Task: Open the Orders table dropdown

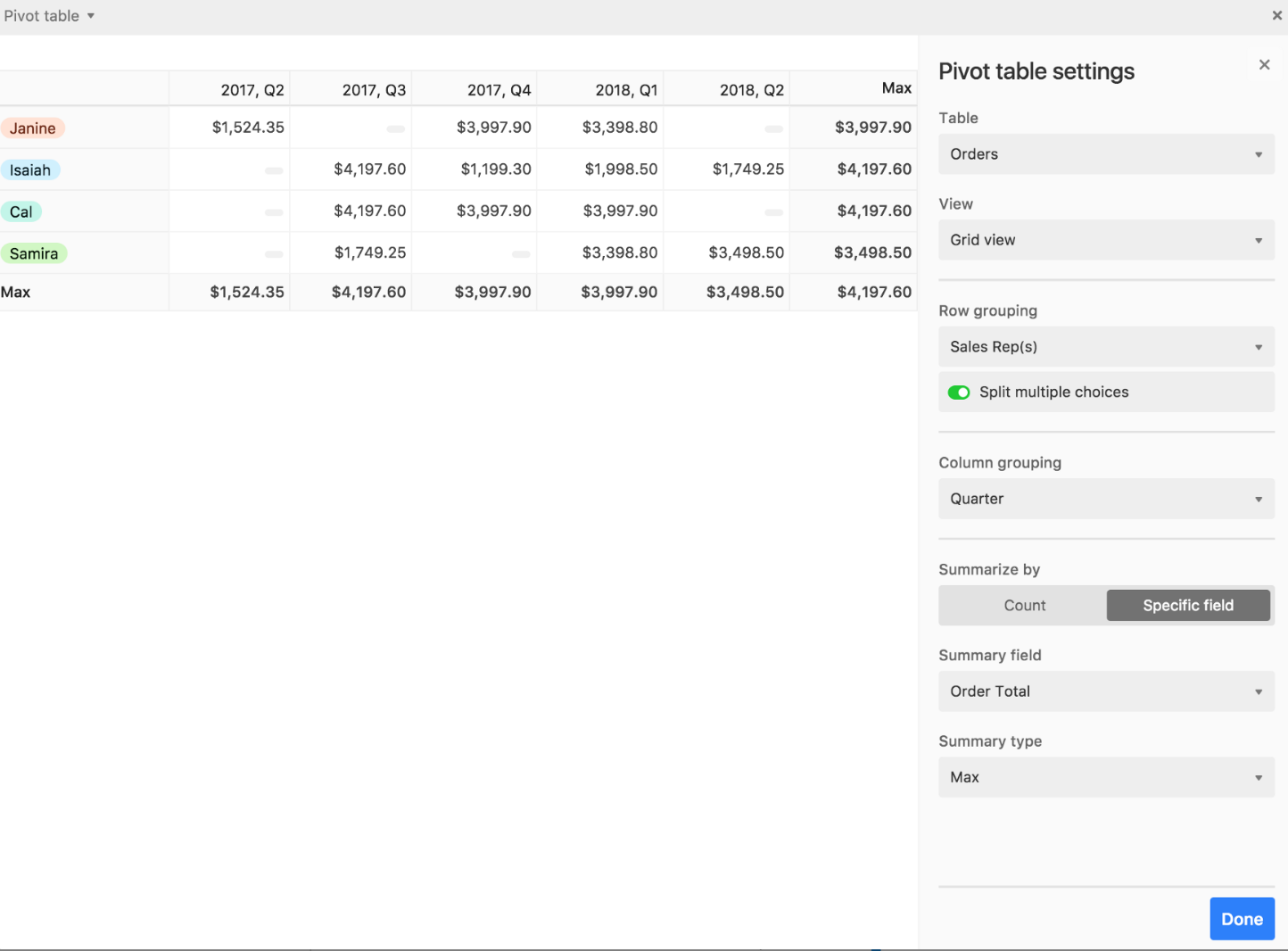Action: pos(1105,154)
